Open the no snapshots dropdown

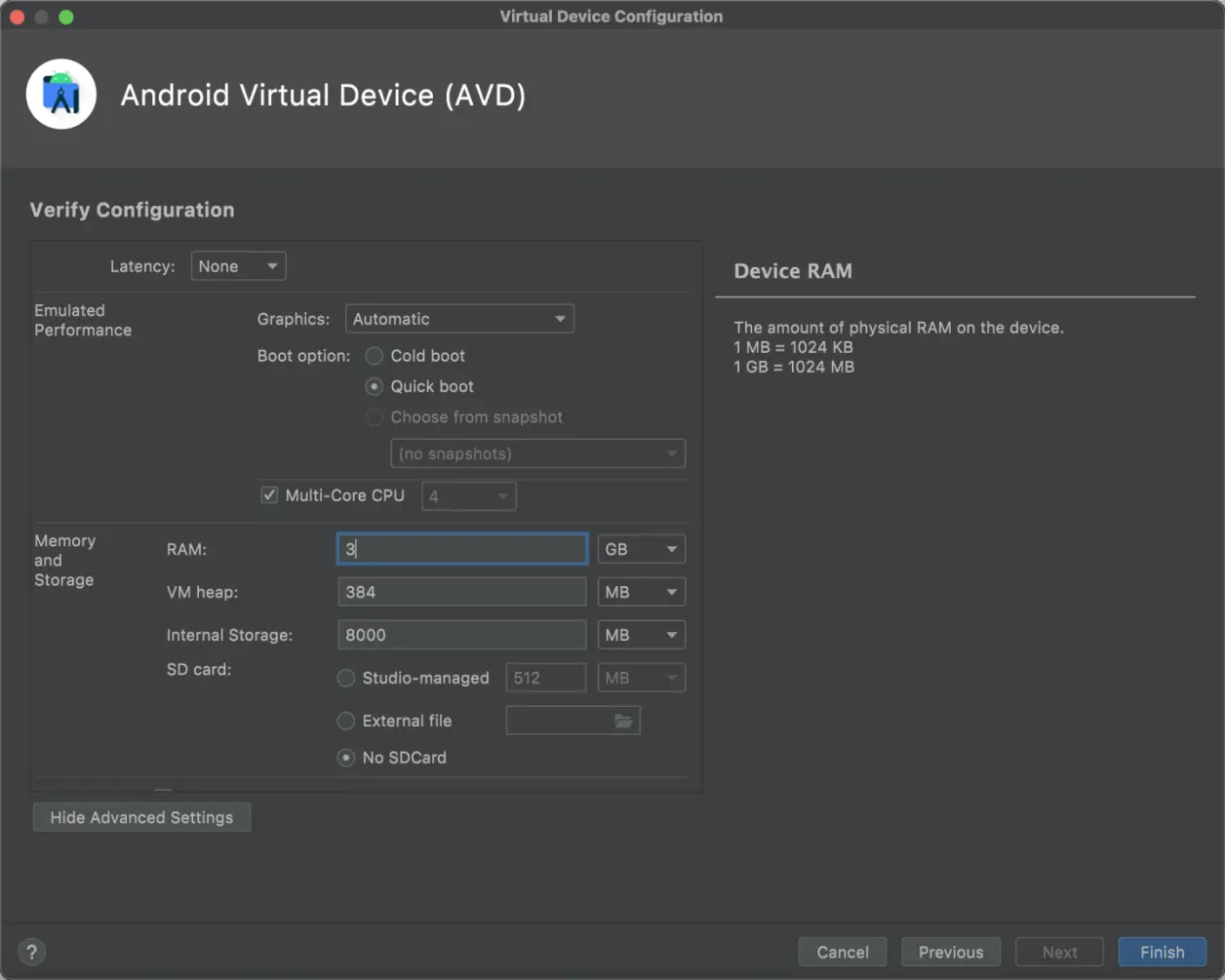[538, 453]
